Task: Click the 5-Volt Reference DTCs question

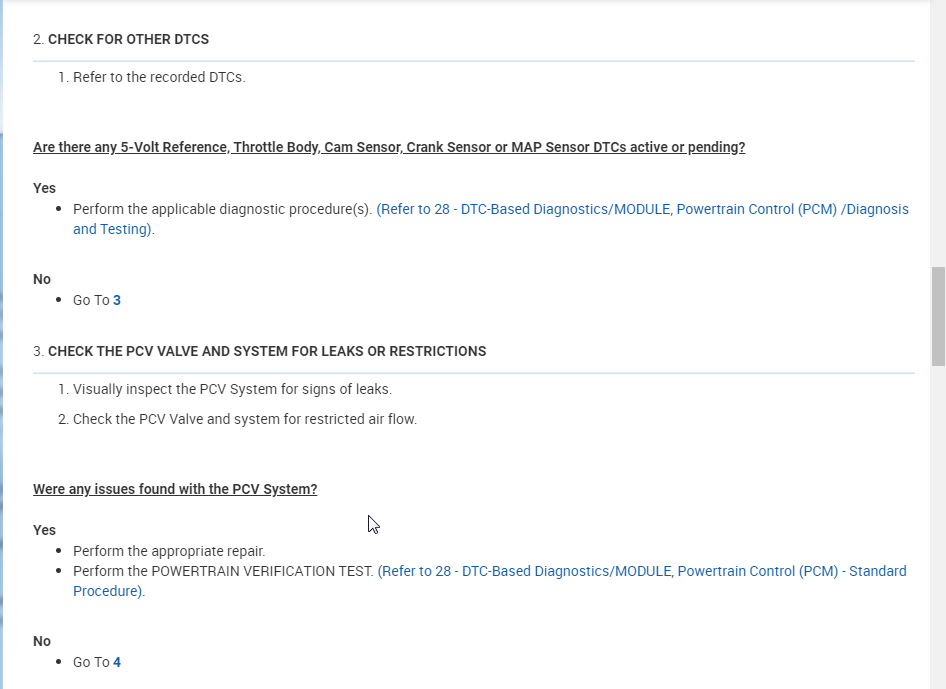Action: coord(389,147)
